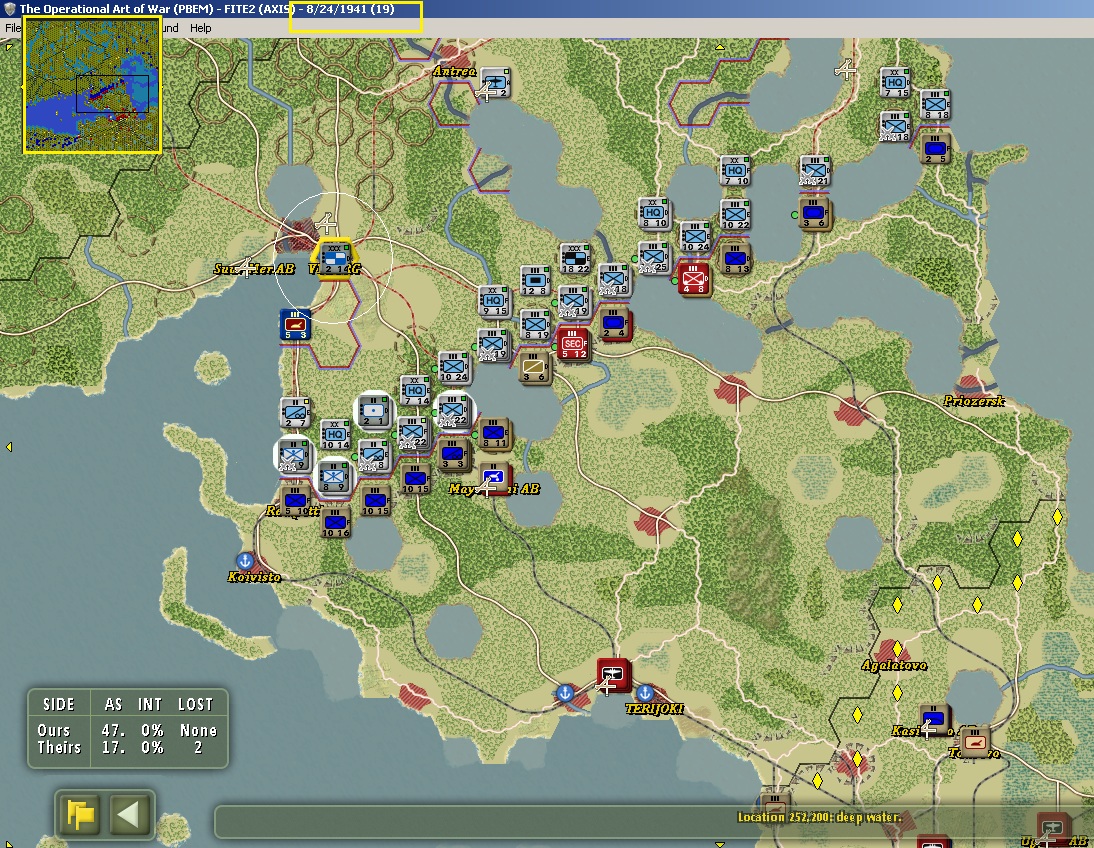The height and width of the screenshot is (848, 1094).
Task: Select the HQ unit labeled 7 15
Action: click(x=896, y=82)
